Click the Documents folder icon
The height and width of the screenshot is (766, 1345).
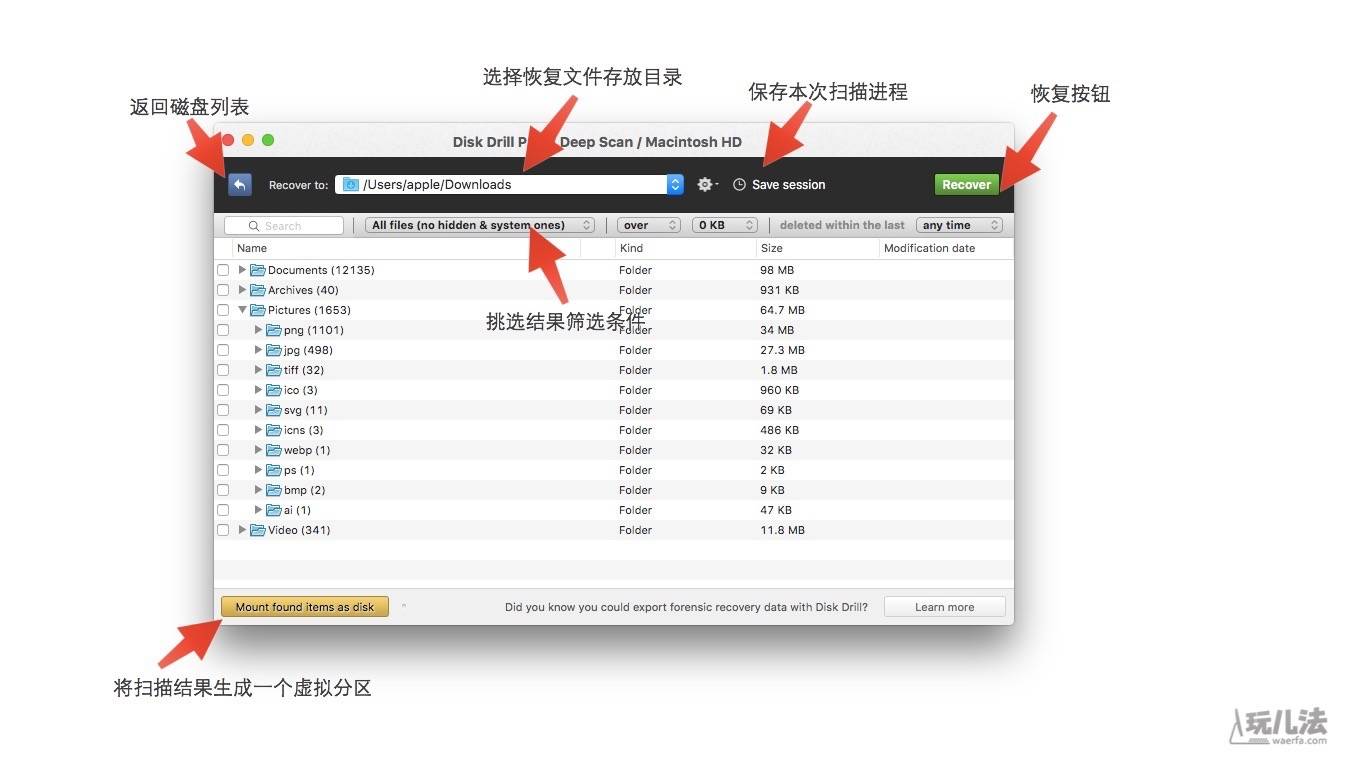point(258,270)
